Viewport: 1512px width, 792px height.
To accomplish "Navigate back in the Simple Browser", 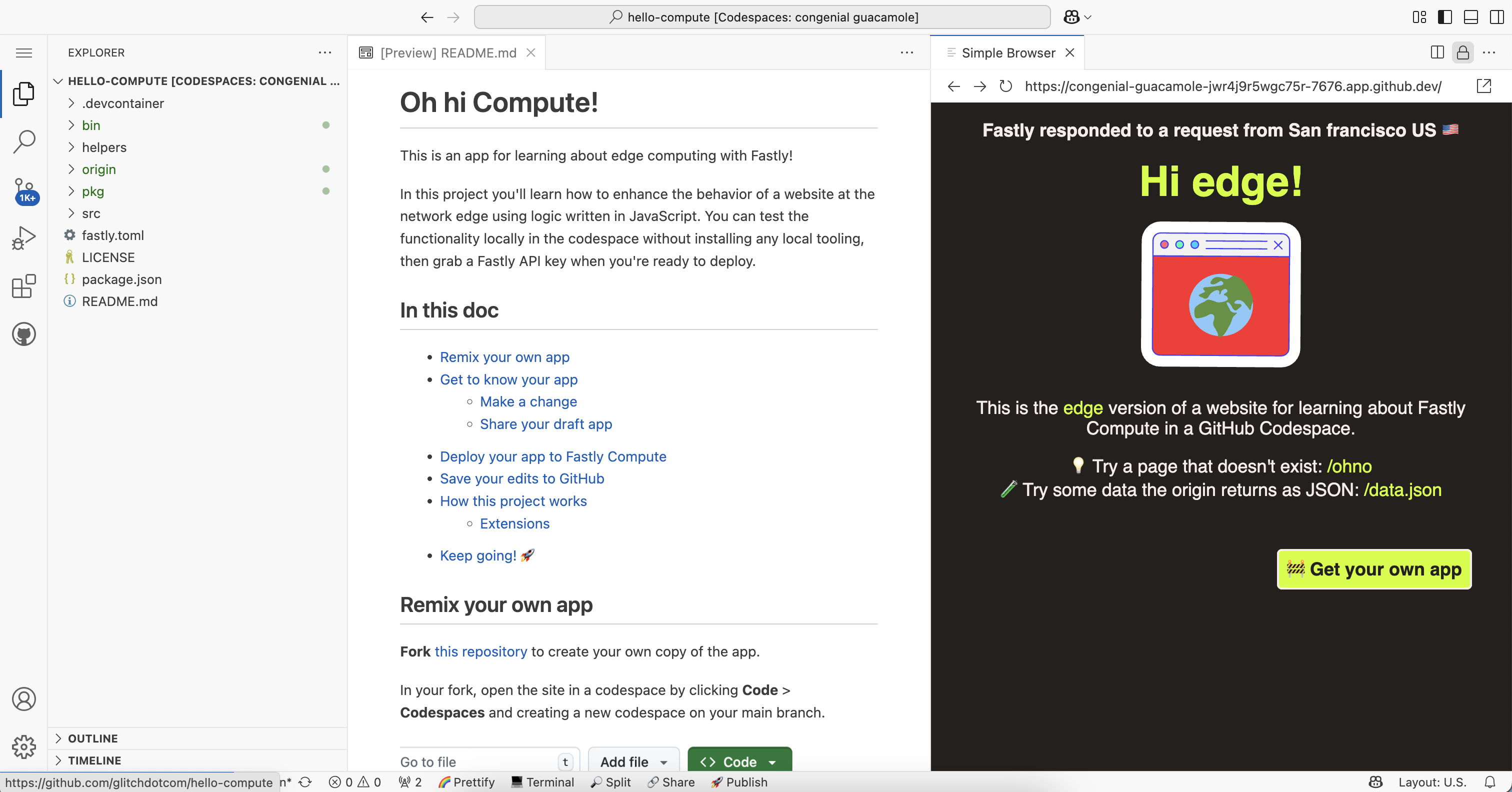I will (x=954, y=86).
